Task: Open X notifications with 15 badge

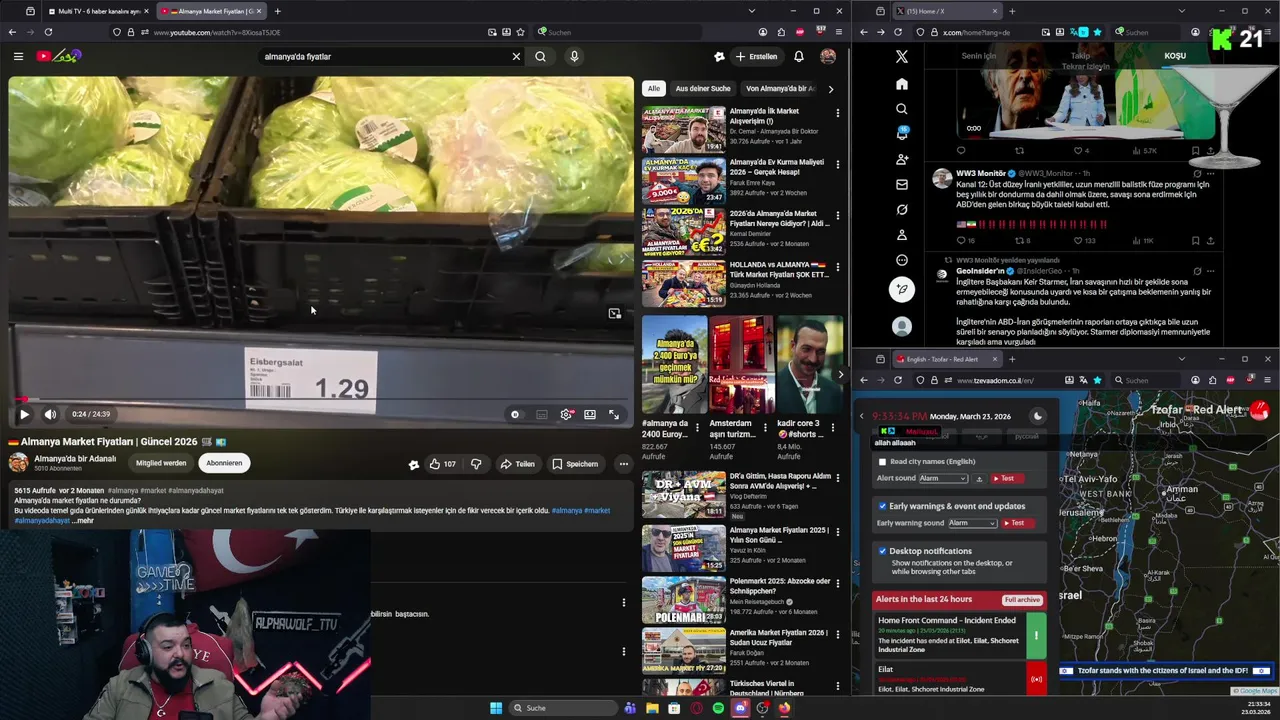Action: (901, 134)
